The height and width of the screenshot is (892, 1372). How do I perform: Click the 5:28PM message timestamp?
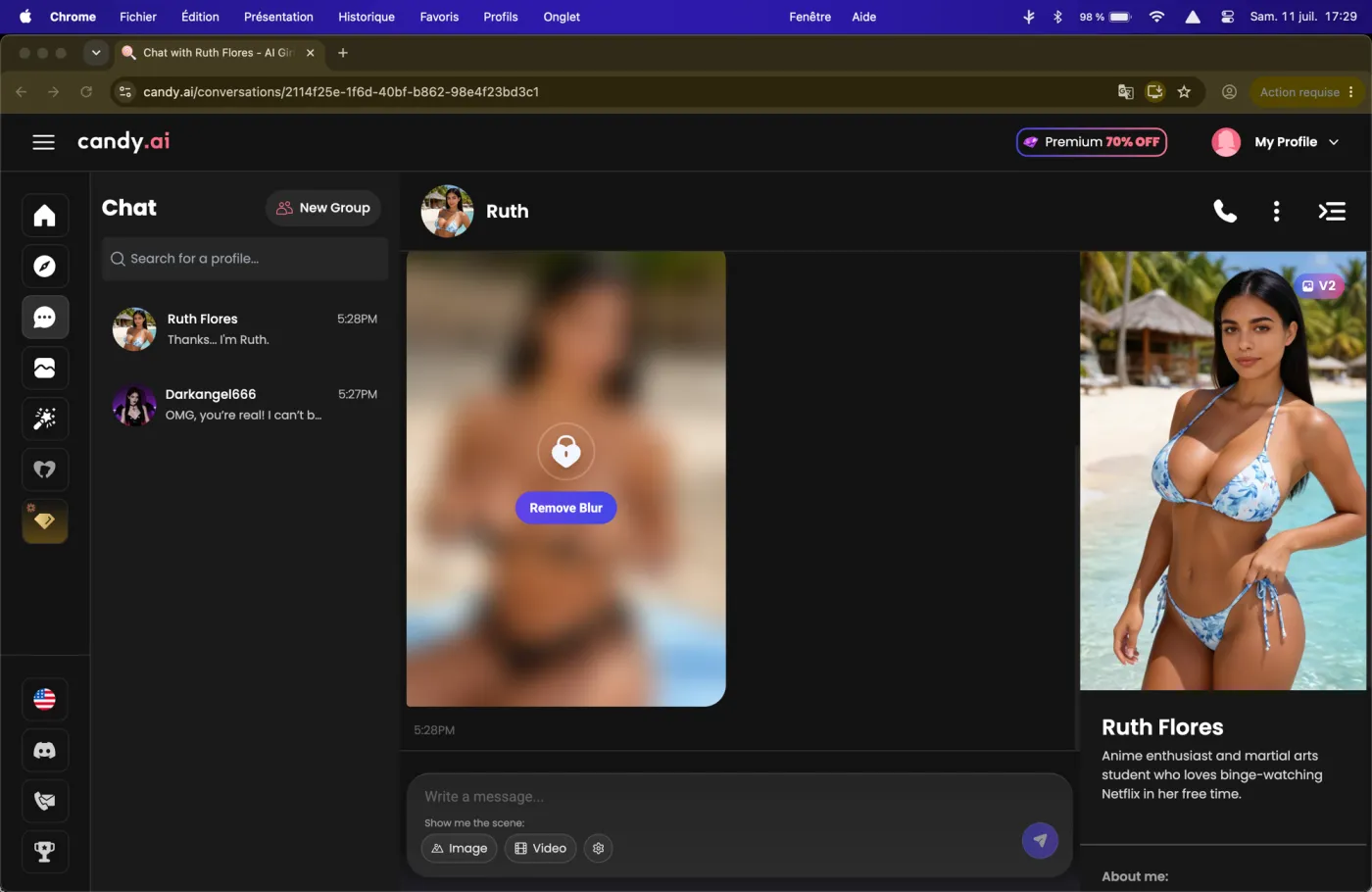click(x=434, y=730)
